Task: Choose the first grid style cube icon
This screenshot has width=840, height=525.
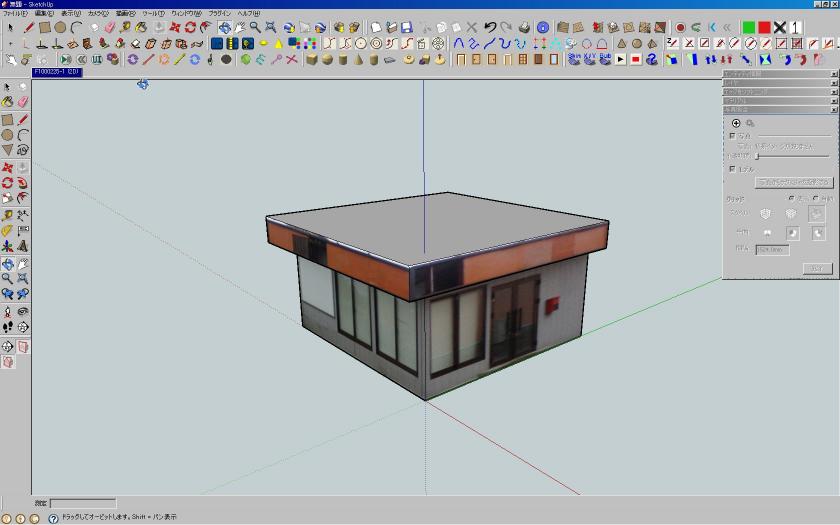Action: pos(766,214)
